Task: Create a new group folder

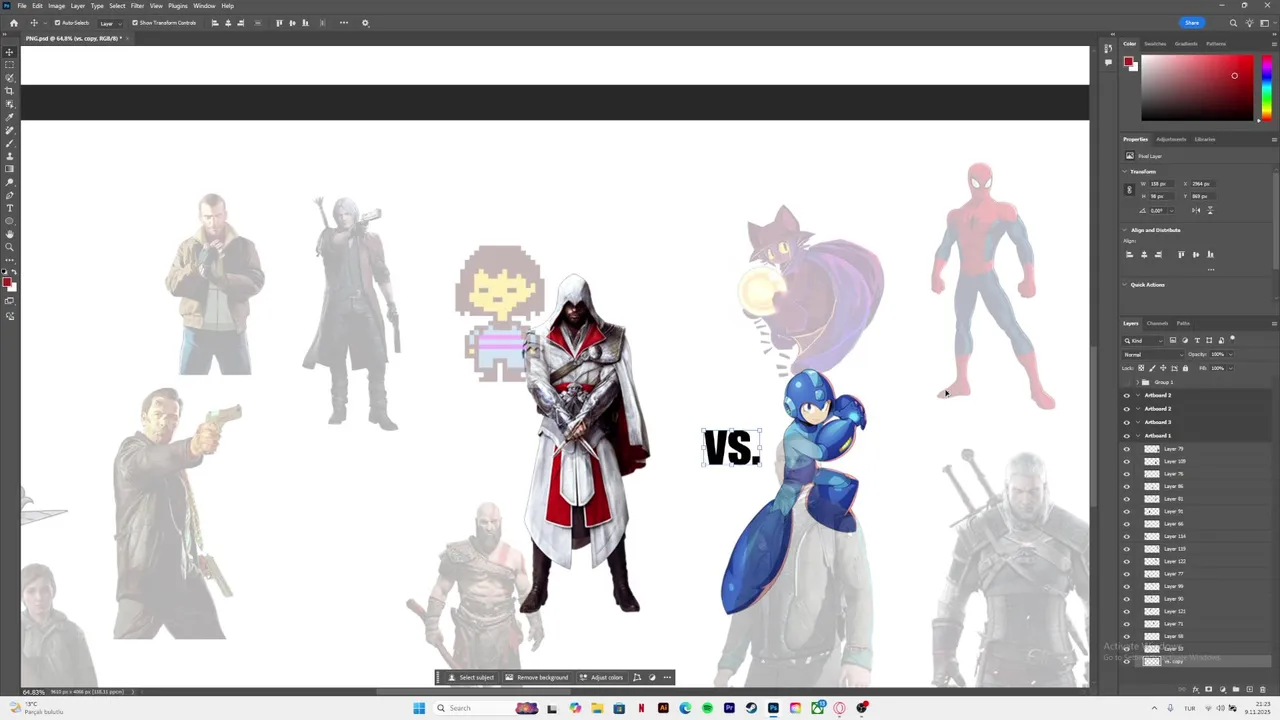Action: (1236, 689)
